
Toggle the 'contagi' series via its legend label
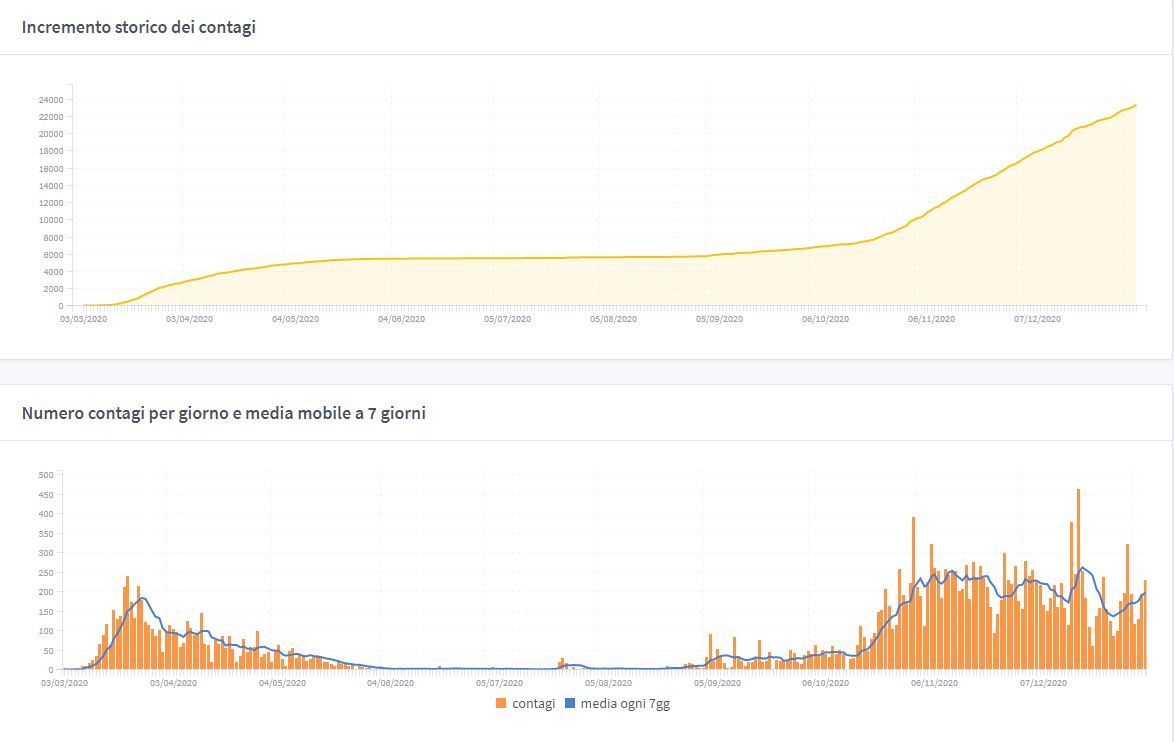(x=534, y=704)
